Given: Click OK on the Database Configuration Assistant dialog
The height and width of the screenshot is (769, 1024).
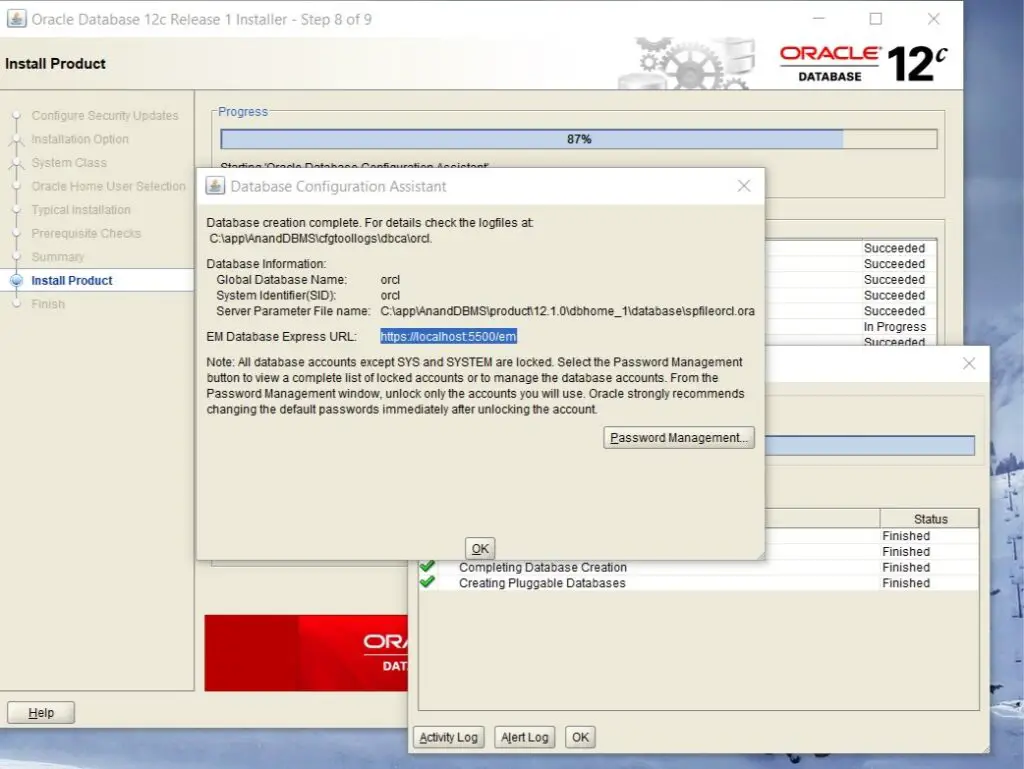Looking at the screenshot, I should pyautogui.click(x=479, y=548).
